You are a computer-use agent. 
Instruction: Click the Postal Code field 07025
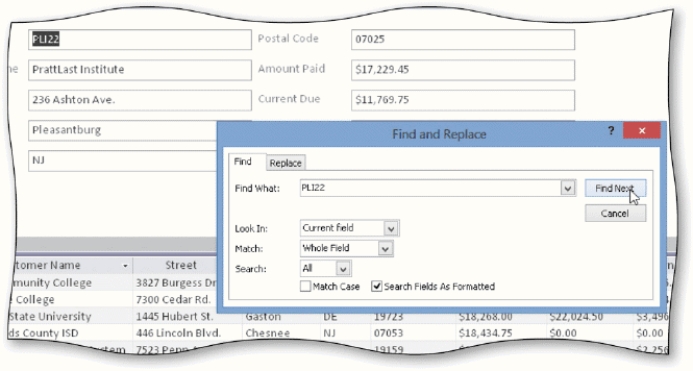coord(463,40)
